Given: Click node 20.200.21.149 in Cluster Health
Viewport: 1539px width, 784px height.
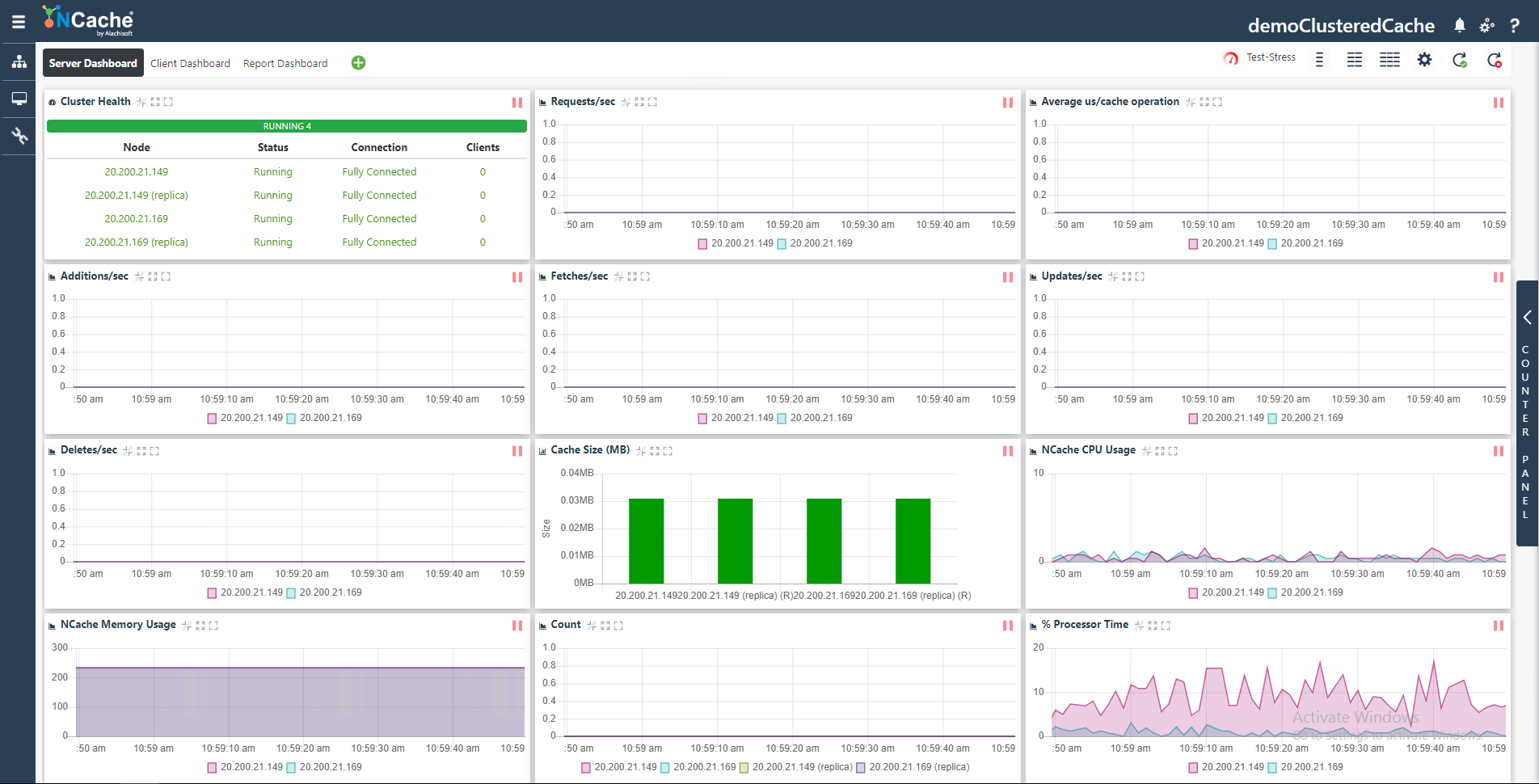Looking at the screenshot, I should 137,172.
